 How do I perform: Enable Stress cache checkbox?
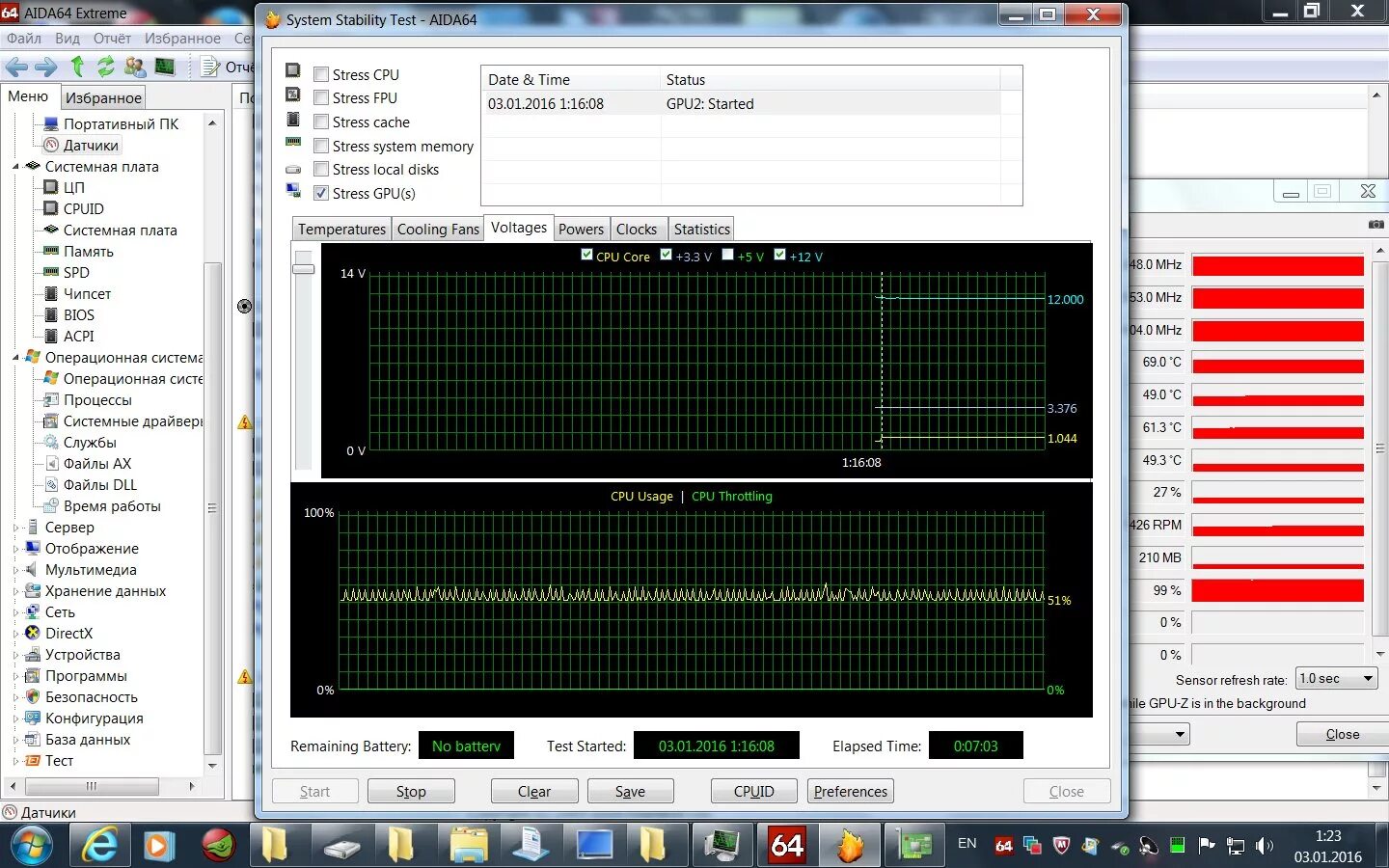coord(321,122)
